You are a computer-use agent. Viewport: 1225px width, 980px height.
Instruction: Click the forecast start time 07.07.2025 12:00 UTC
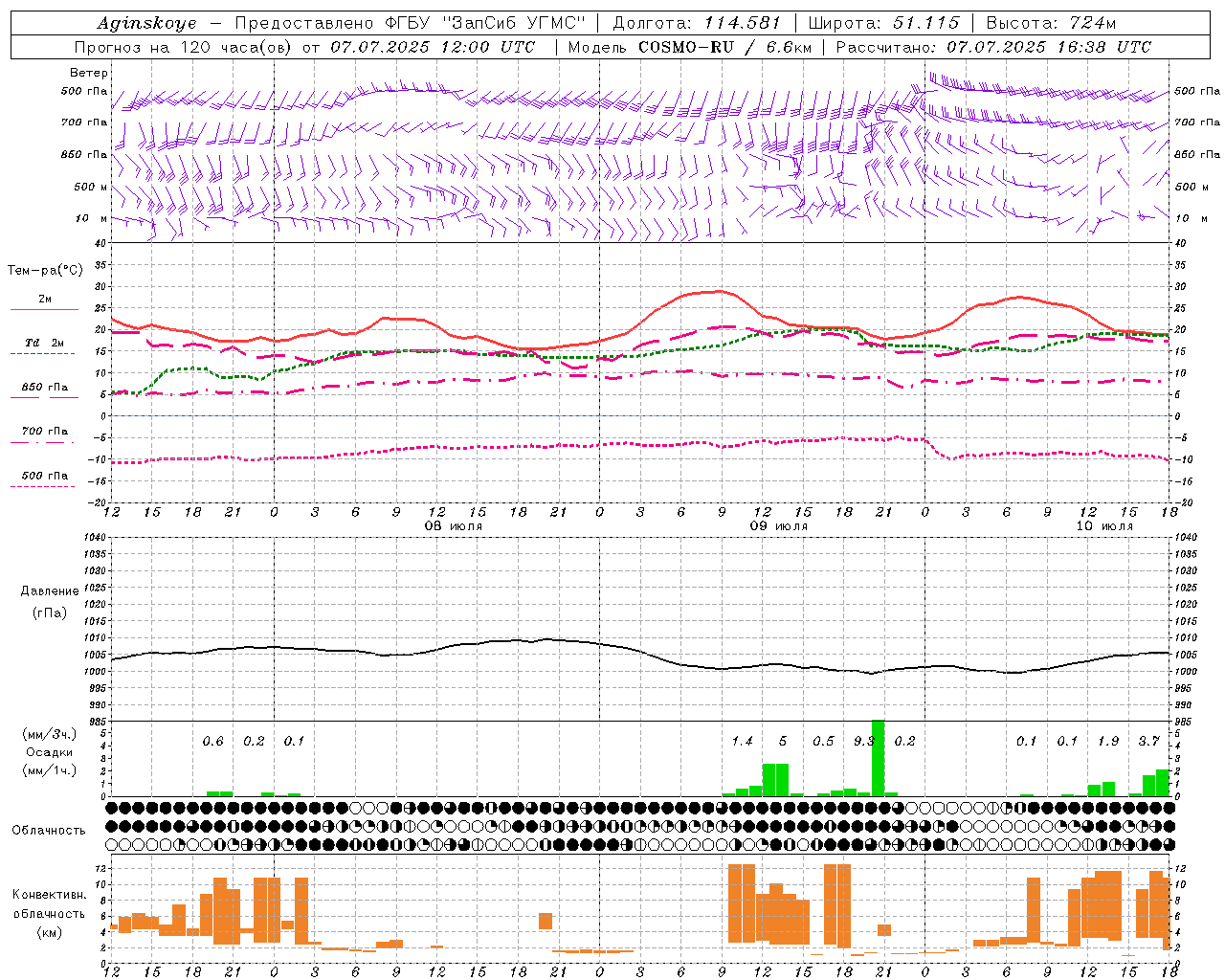click(433, 47)
